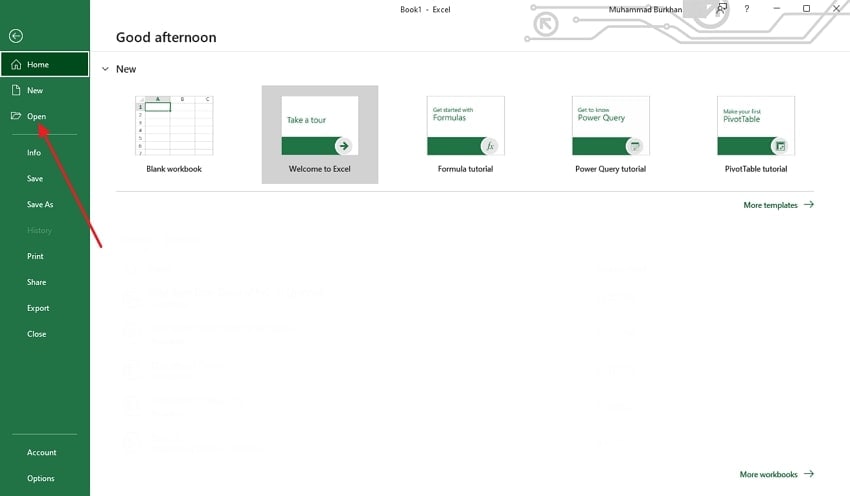
Task: Click the Power Query tutorial caption
Action: point(611,169)
